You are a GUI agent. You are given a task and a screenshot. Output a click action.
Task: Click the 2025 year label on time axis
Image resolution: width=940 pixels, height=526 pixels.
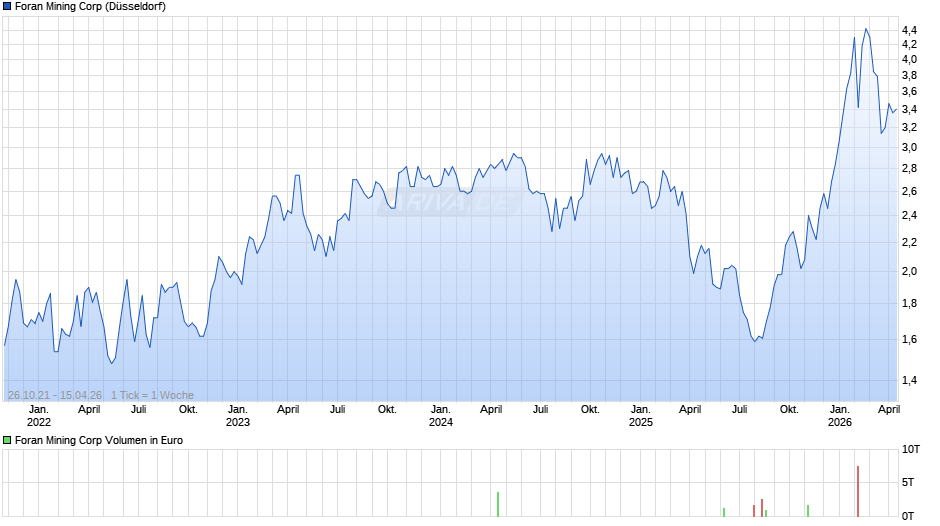640,422
